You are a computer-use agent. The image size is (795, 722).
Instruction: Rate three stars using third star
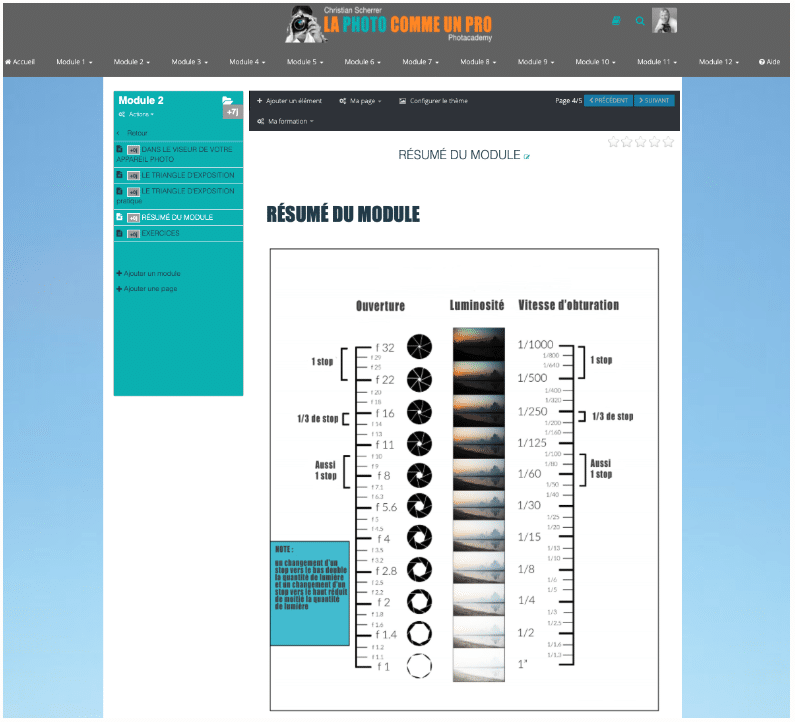[x=641, y=141]
